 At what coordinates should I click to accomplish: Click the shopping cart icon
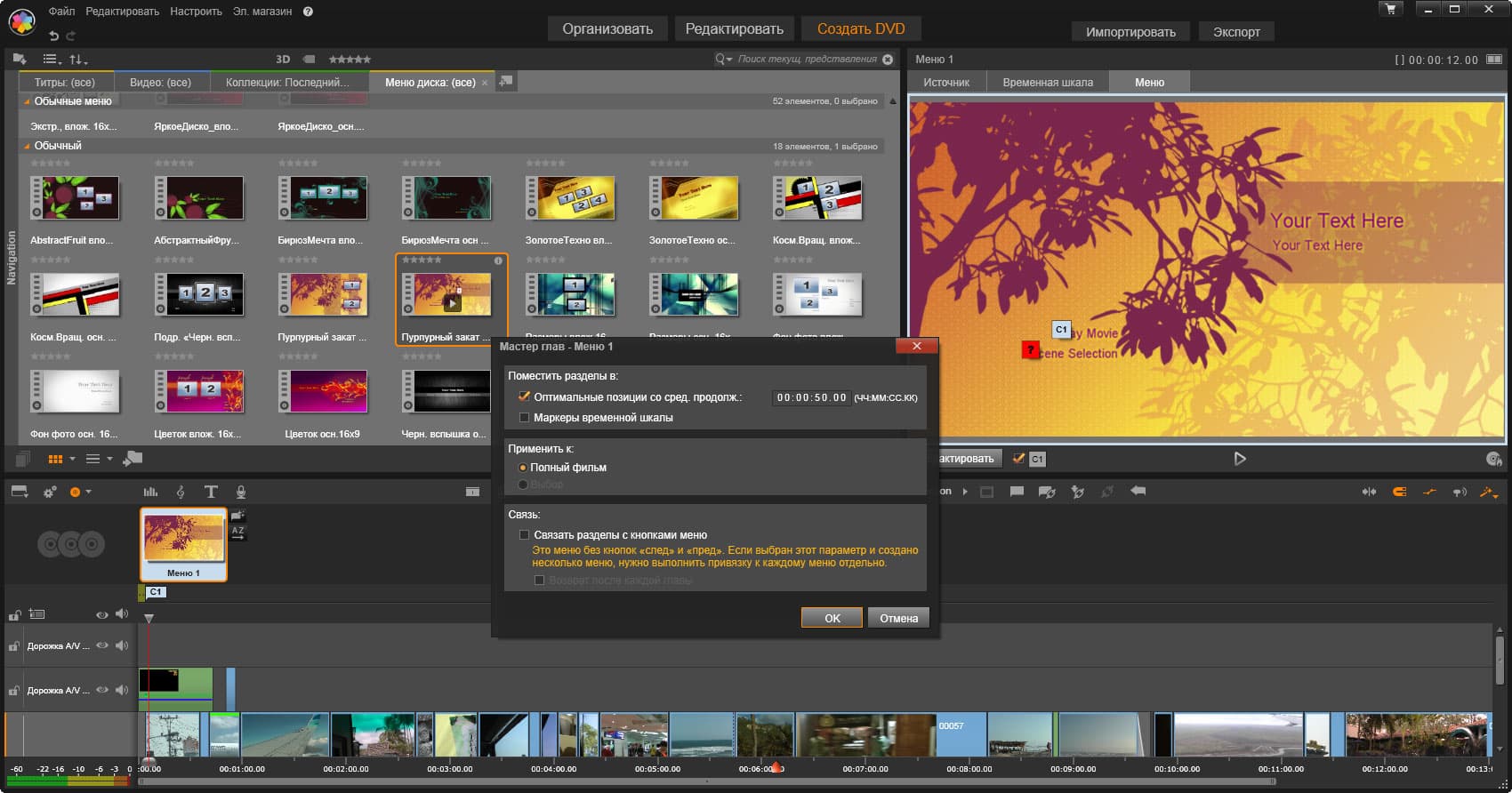1390,9
